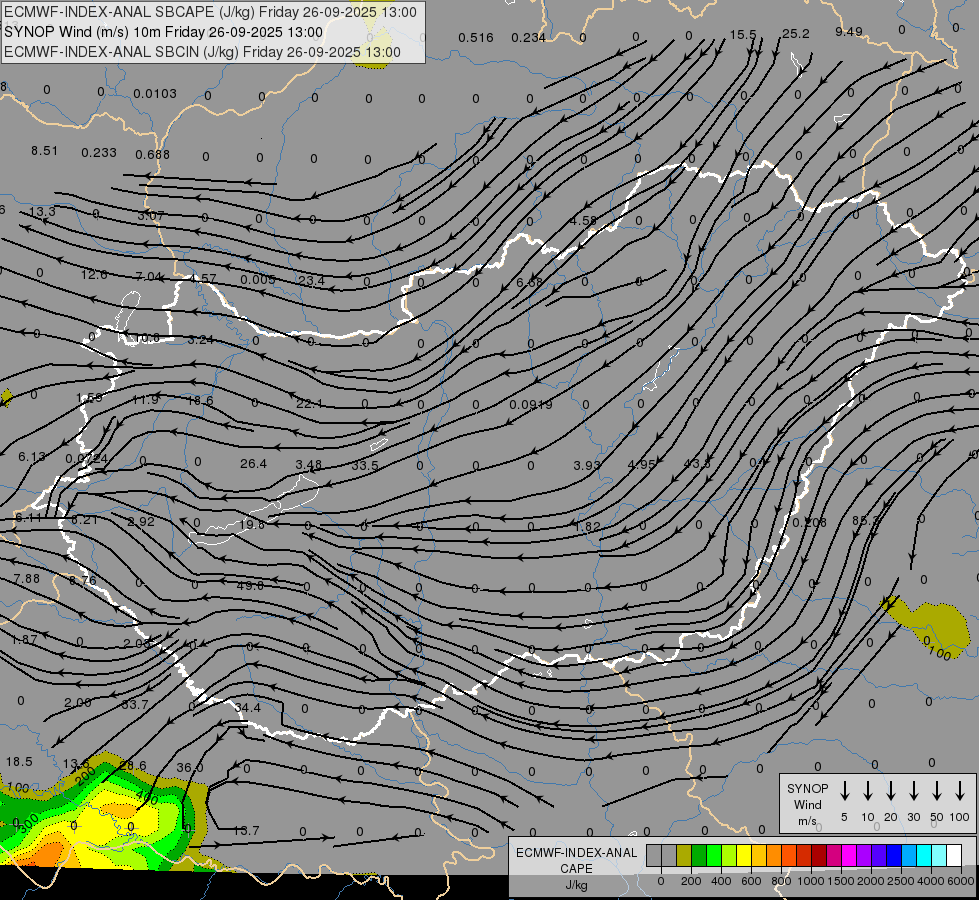Click the SBCIN title line
This screenshot has width=979, height=900.
[x=202, y=52]
